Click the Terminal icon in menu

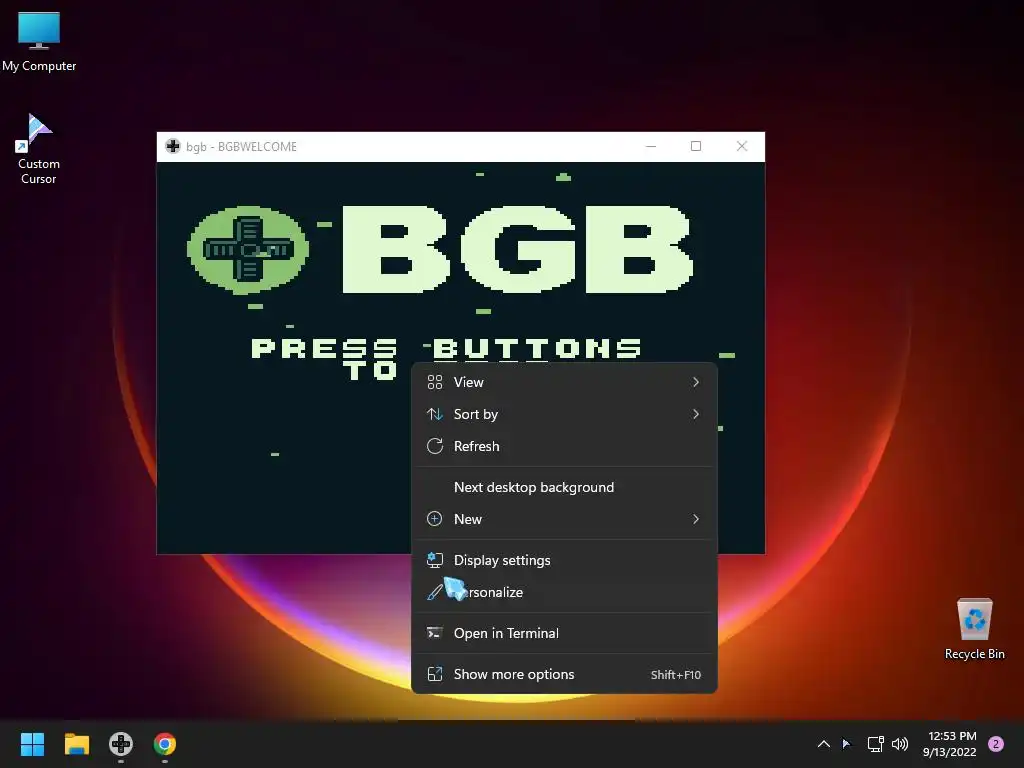(x=434, y=633)
